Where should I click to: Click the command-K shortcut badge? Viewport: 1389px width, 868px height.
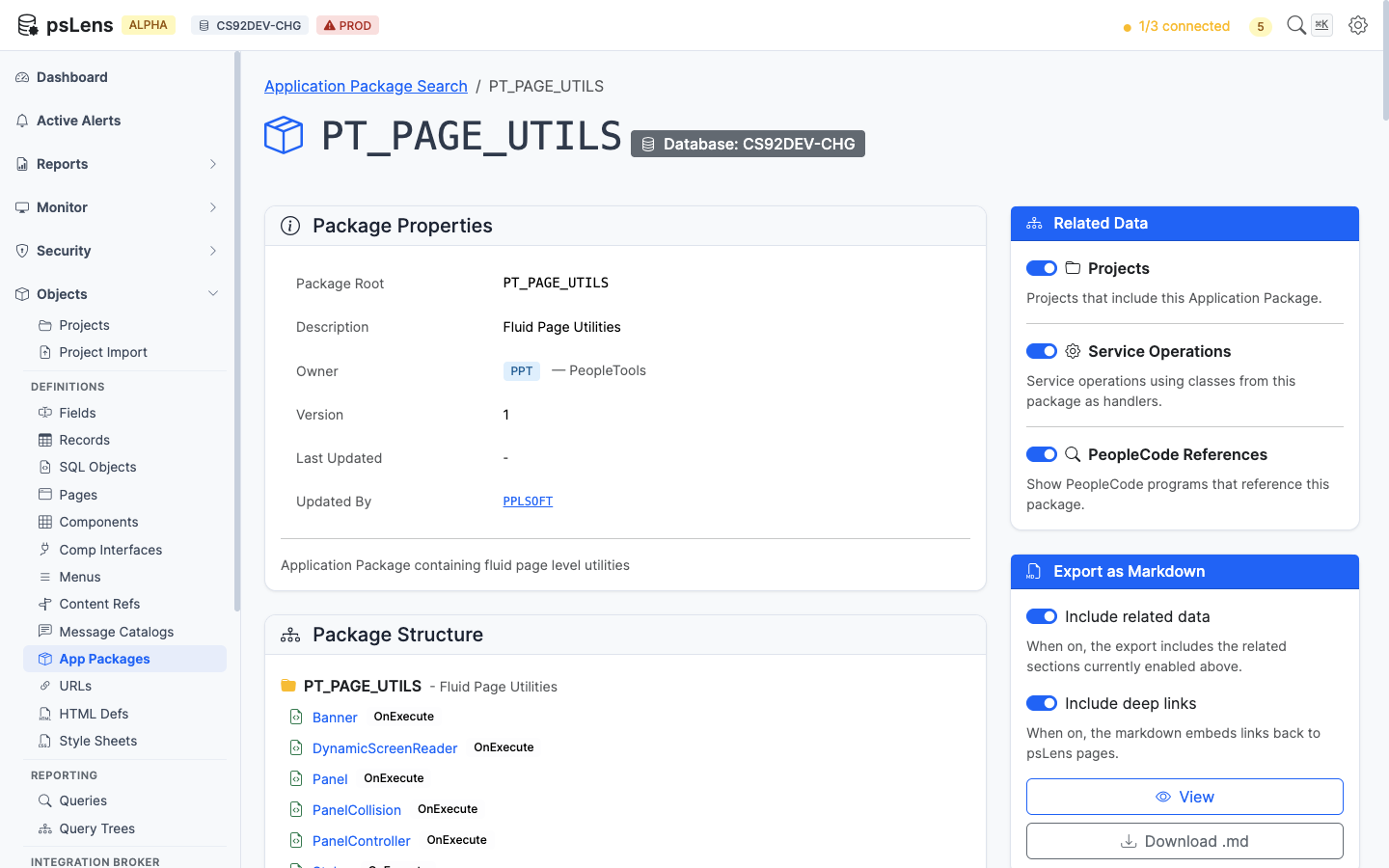1321,25
